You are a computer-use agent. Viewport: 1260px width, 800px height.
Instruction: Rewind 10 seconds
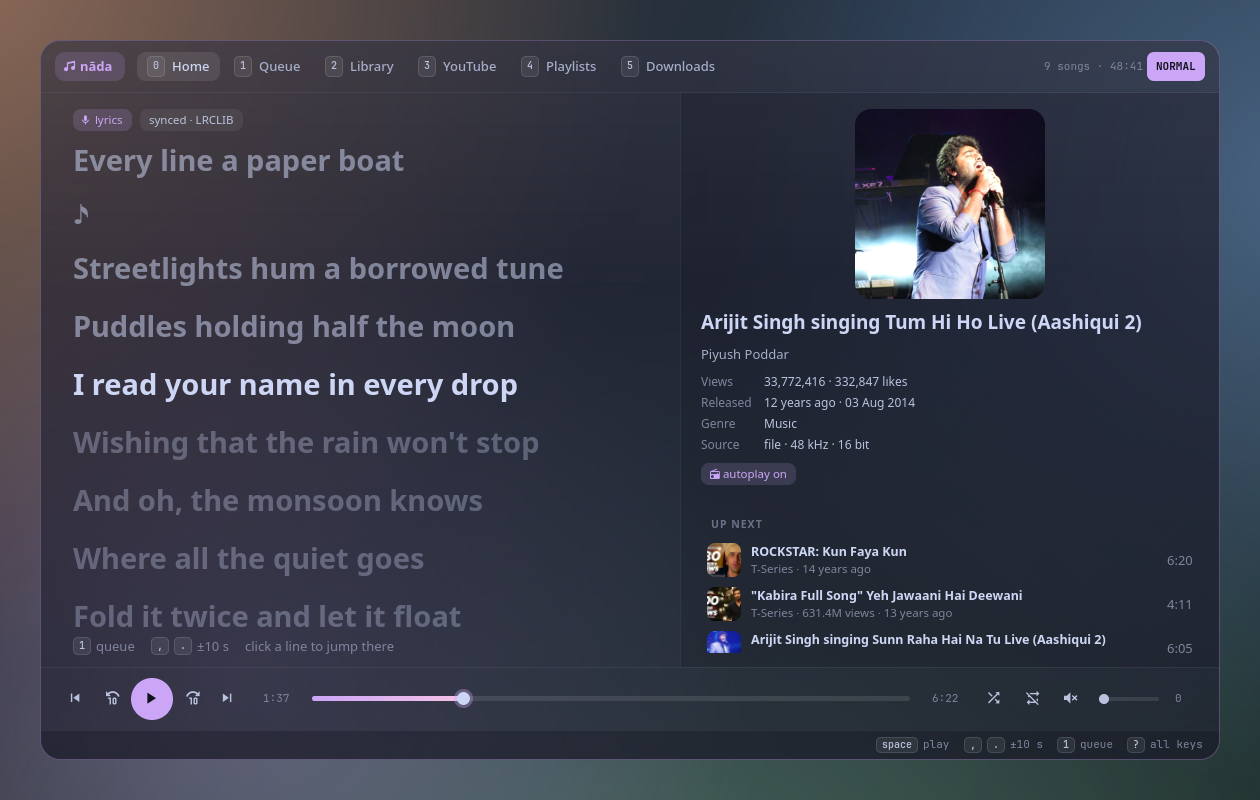click(112, 698)
